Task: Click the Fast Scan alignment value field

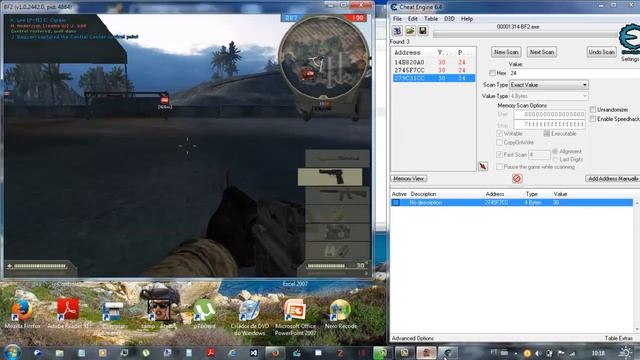Action: coord(539,155)
